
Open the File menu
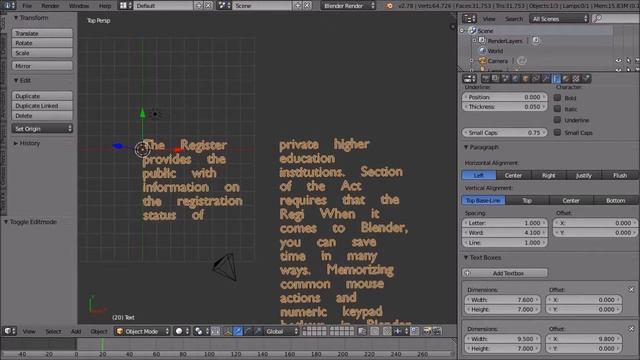point(27,5)
